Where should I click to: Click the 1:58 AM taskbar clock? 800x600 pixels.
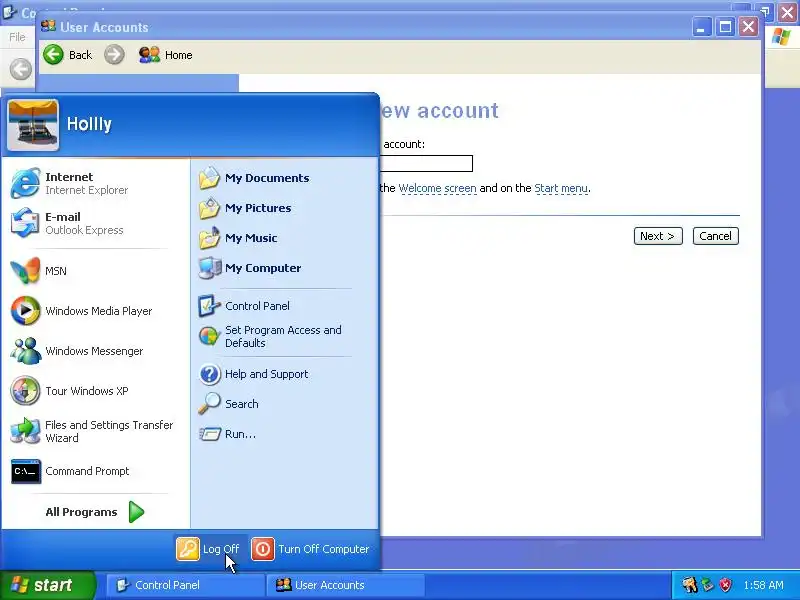tap(763, 585)
